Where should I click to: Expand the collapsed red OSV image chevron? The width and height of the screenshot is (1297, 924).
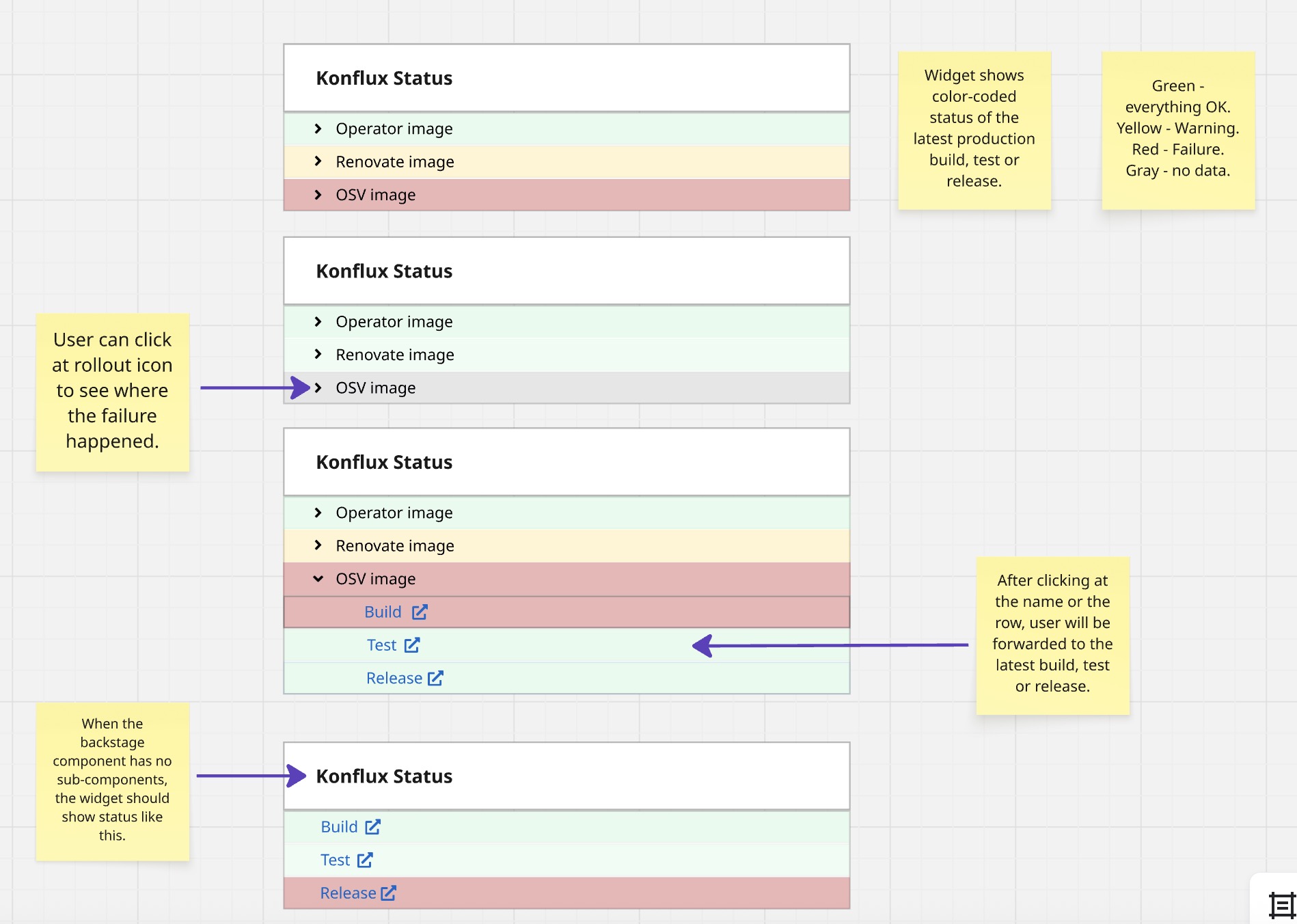pyautogui.click(x=318, y=195)
